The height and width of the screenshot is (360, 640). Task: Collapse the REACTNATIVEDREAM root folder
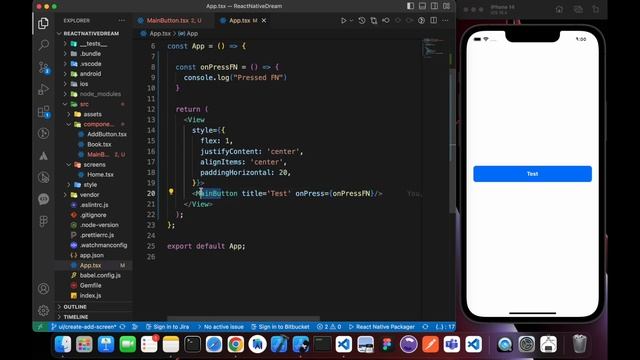91,33
